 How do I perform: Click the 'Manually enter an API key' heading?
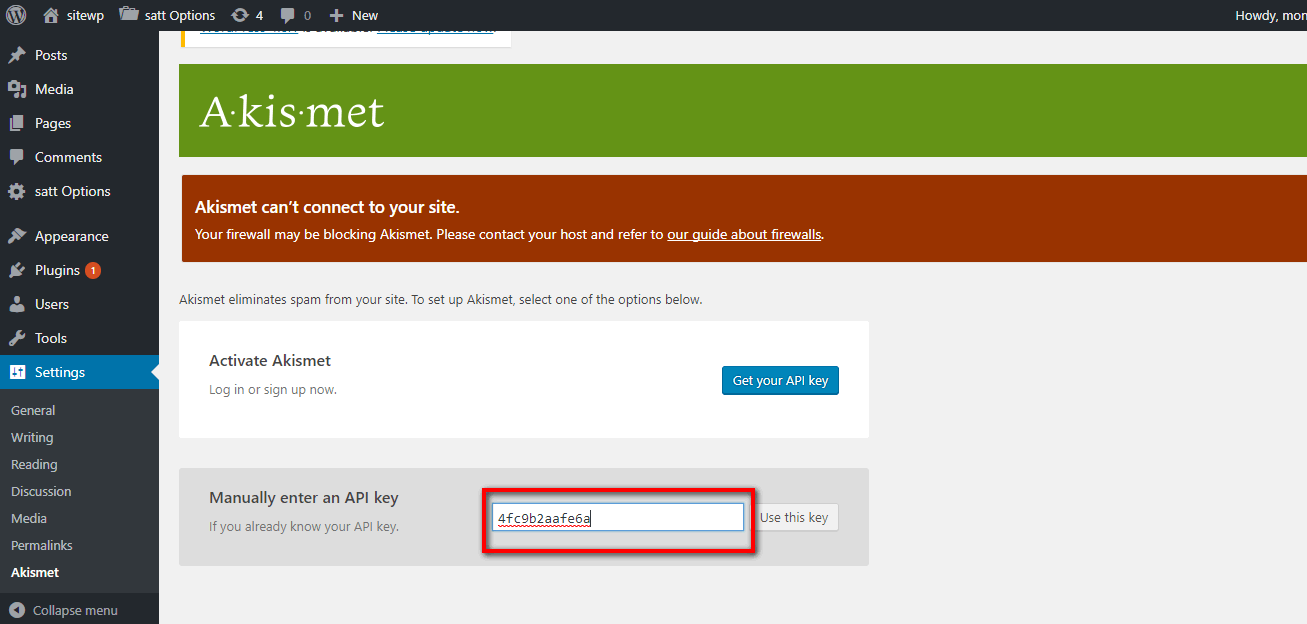[304, 498]
